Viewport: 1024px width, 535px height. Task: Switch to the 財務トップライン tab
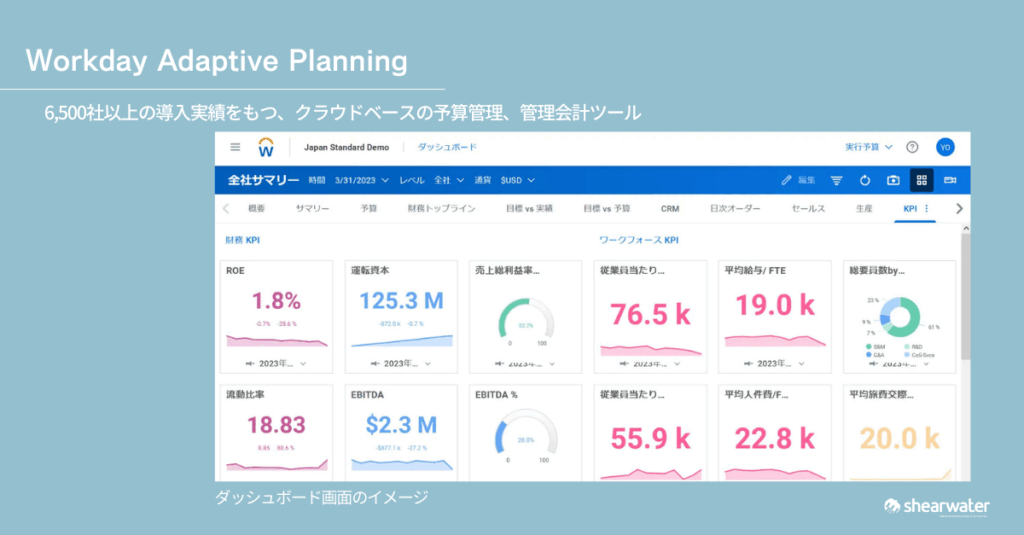point(441,208)
